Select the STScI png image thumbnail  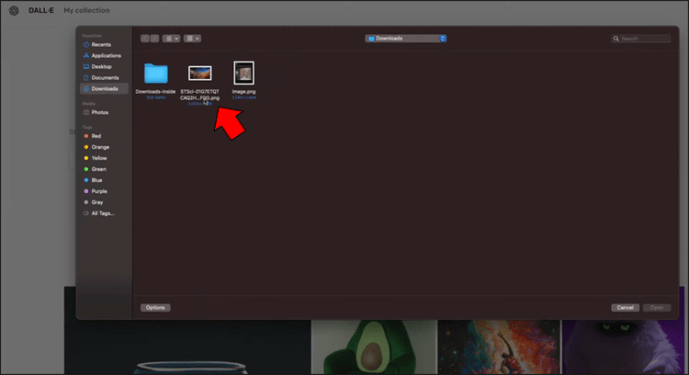[x=200, y=73]
